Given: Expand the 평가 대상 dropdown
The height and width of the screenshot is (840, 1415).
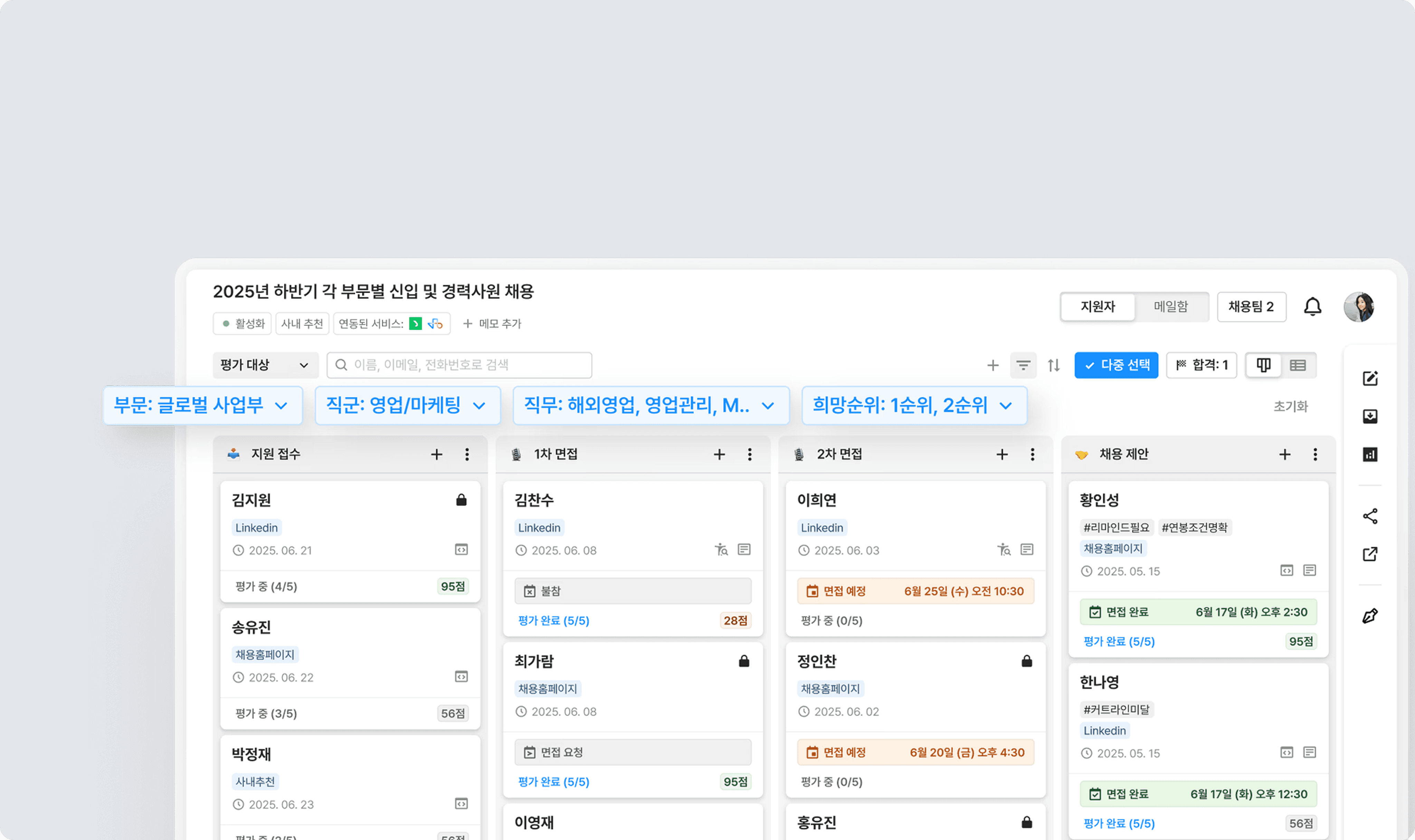Looking at the screenshot, I should pos(265,365).
